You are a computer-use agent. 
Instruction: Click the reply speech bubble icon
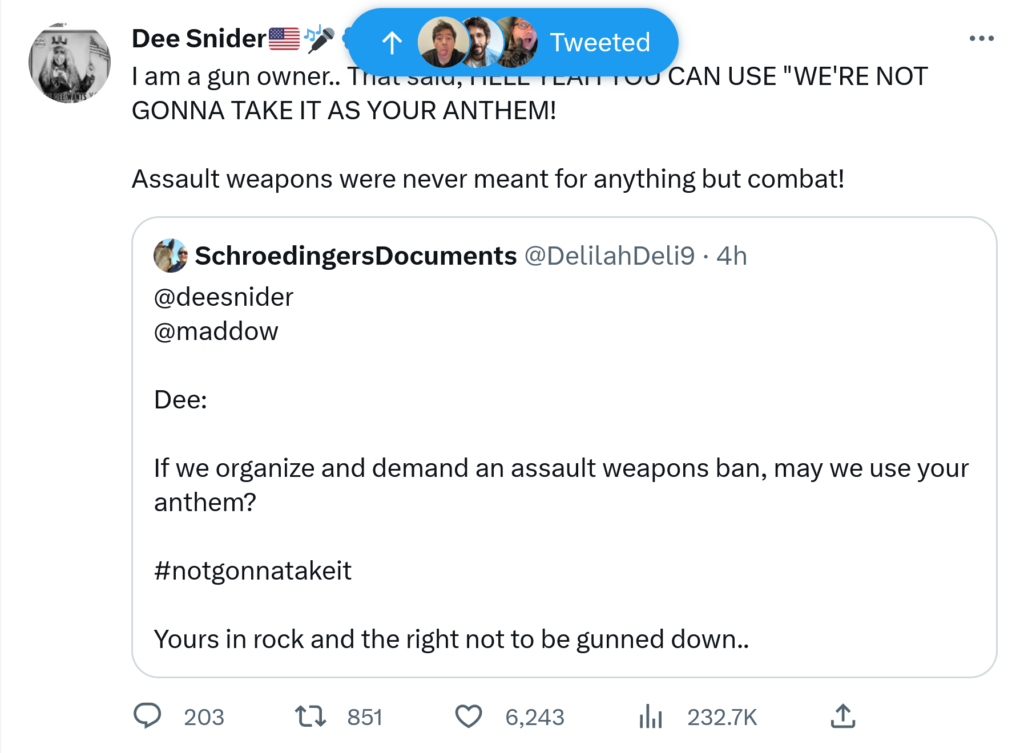pos(148,716)
